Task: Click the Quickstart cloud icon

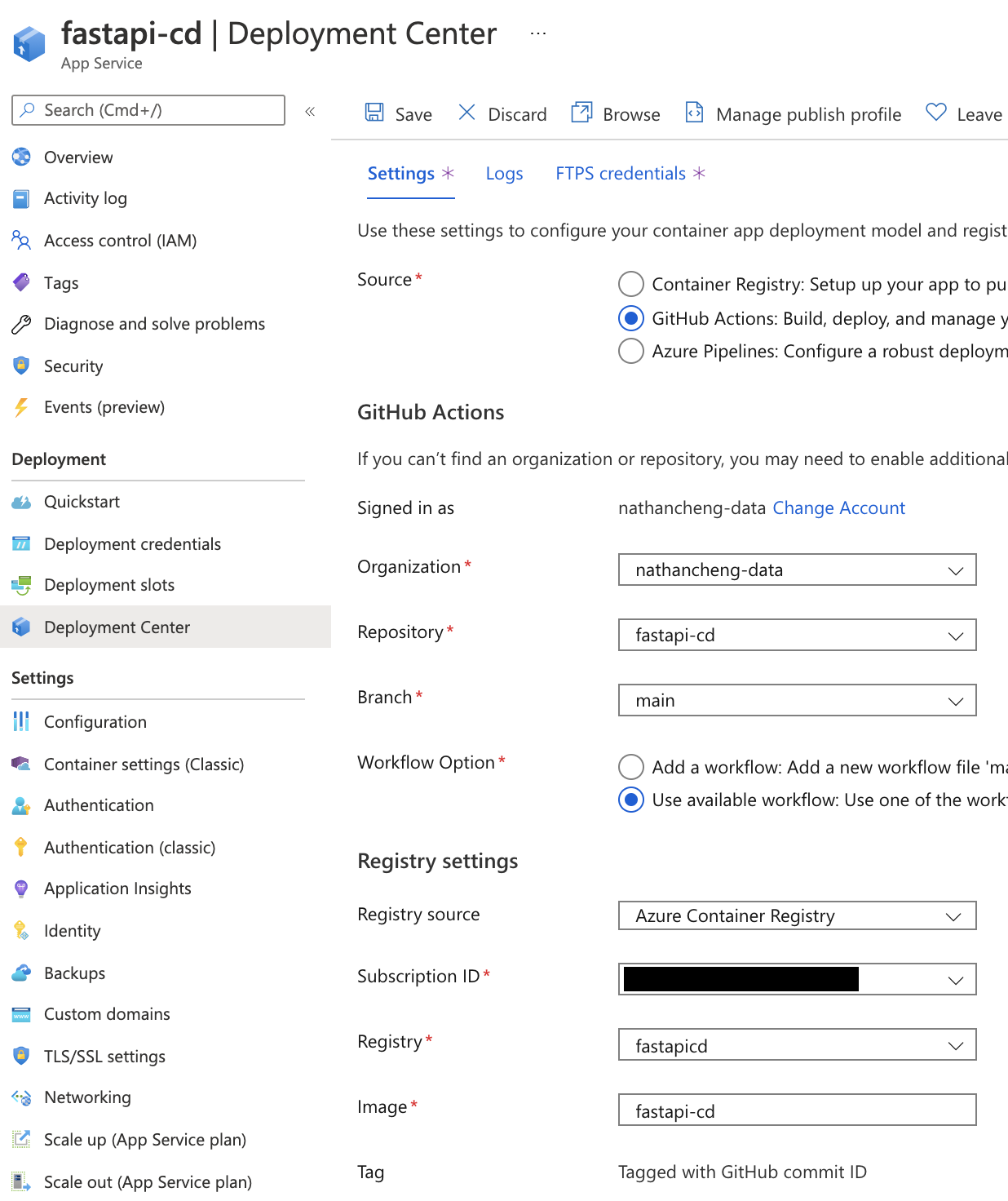Action: (x=21, y=502)
